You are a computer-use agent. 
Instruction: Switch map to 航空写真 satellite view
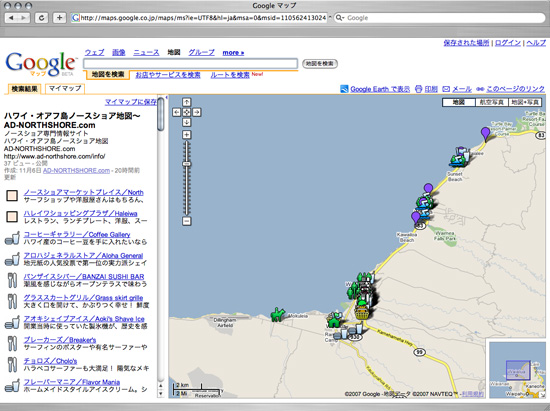click(x=491, y=102)
